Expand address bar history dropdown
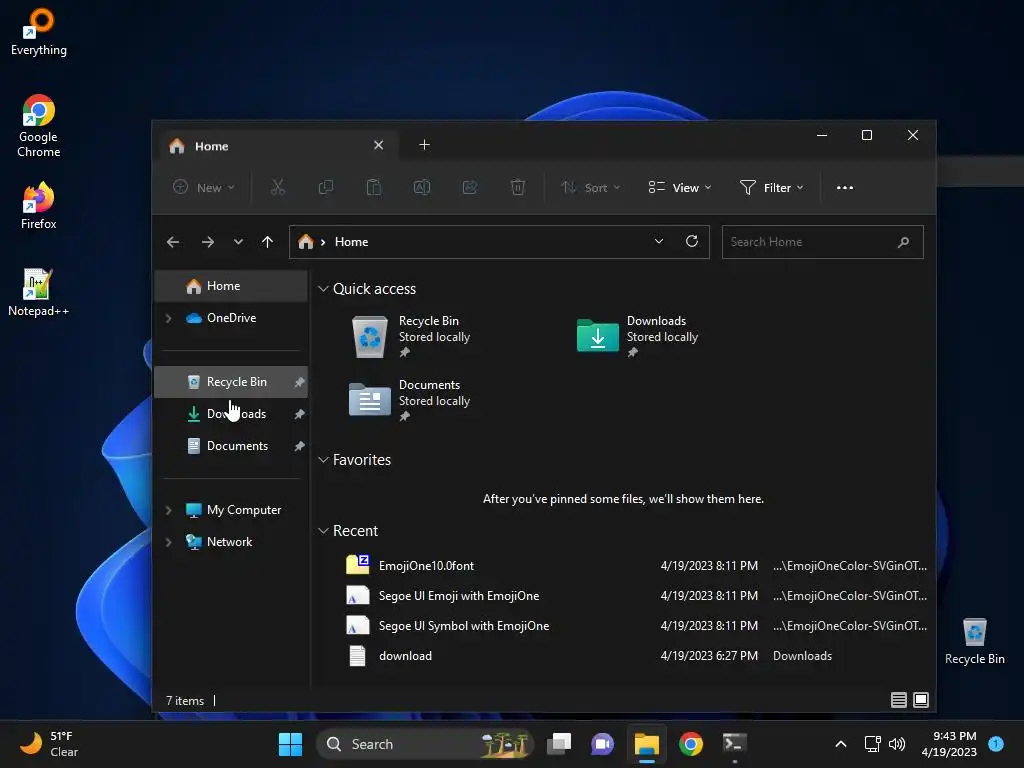Screen dimensions: 1024x768 pyautogui.click(x=659, y=241)
